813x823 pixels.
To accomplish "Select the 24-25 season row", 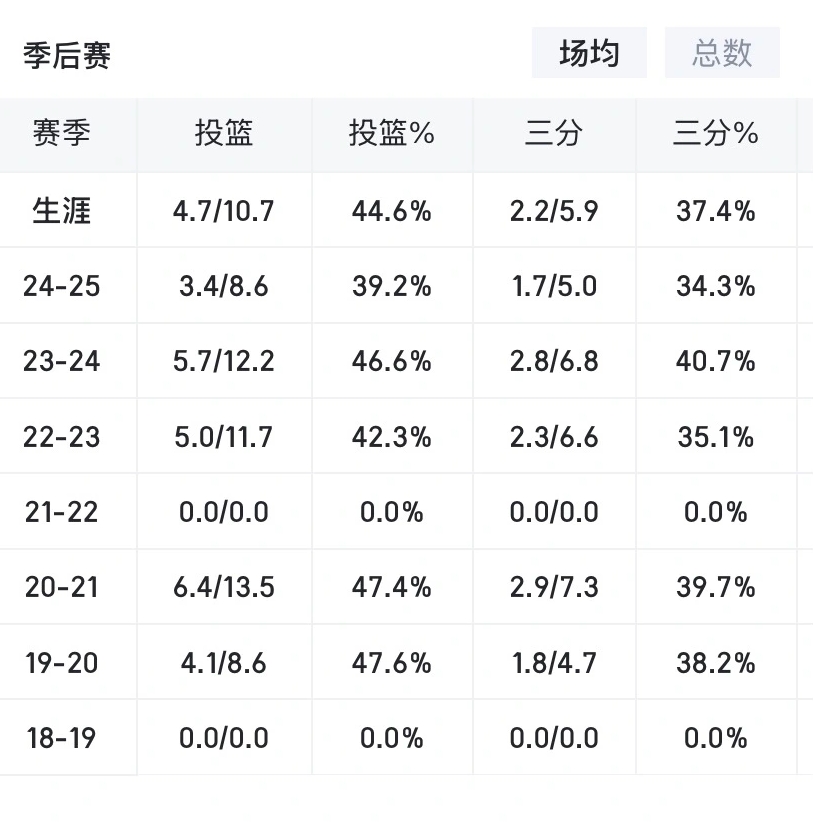I will 62,286.
